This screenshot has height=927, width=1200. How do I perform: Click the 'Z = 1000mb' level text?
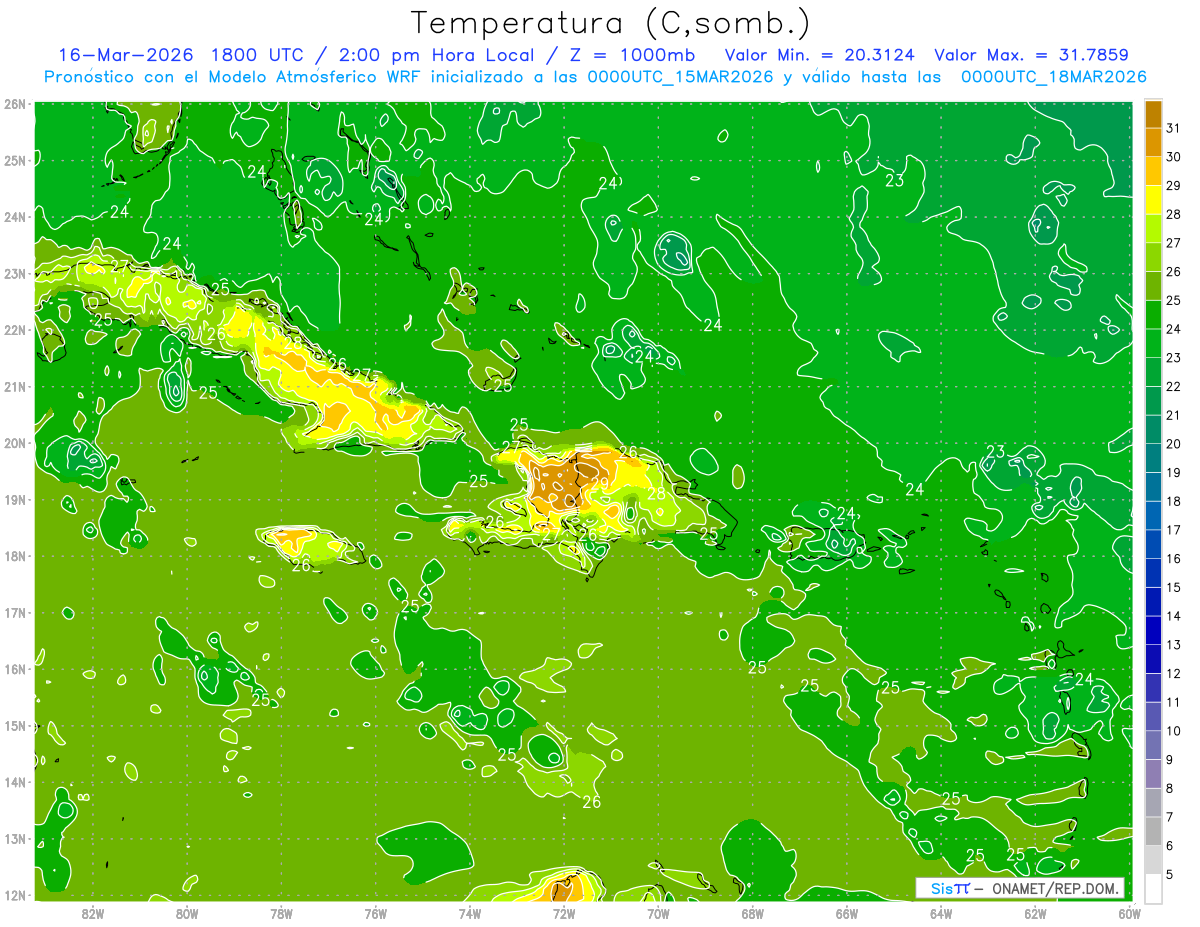pos(630,55)
